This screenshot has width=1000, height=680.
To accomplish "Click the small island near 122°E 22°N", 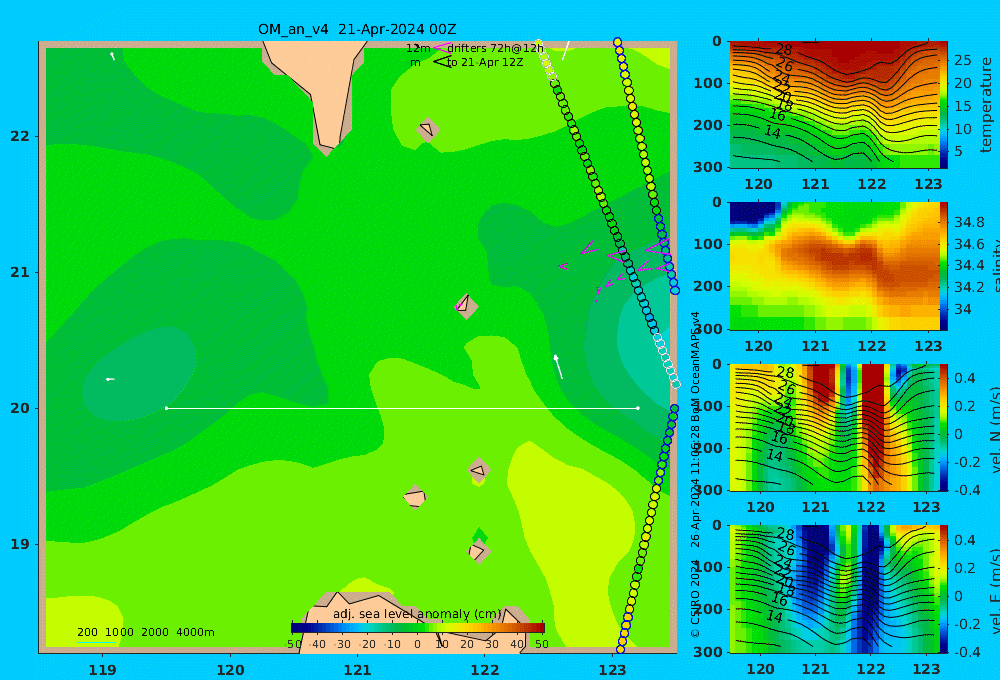I will (428, 130).
